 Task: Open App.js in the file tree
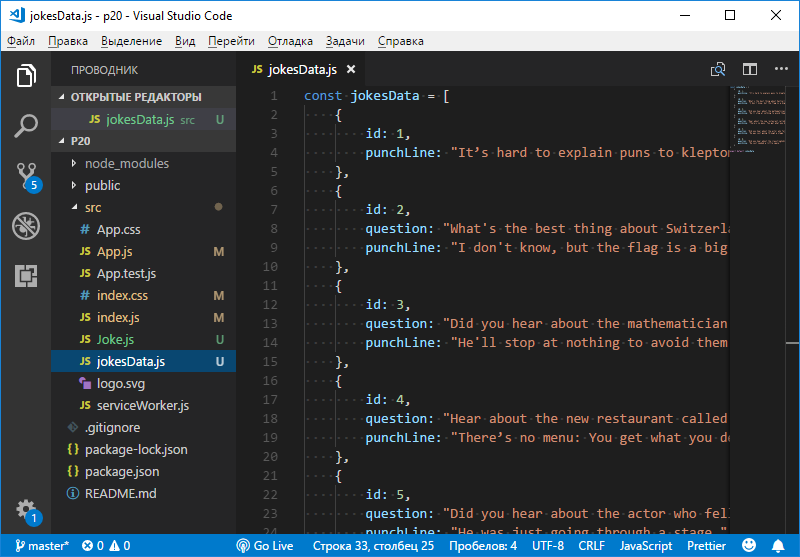pyautogui.click(x=114, y=251)
